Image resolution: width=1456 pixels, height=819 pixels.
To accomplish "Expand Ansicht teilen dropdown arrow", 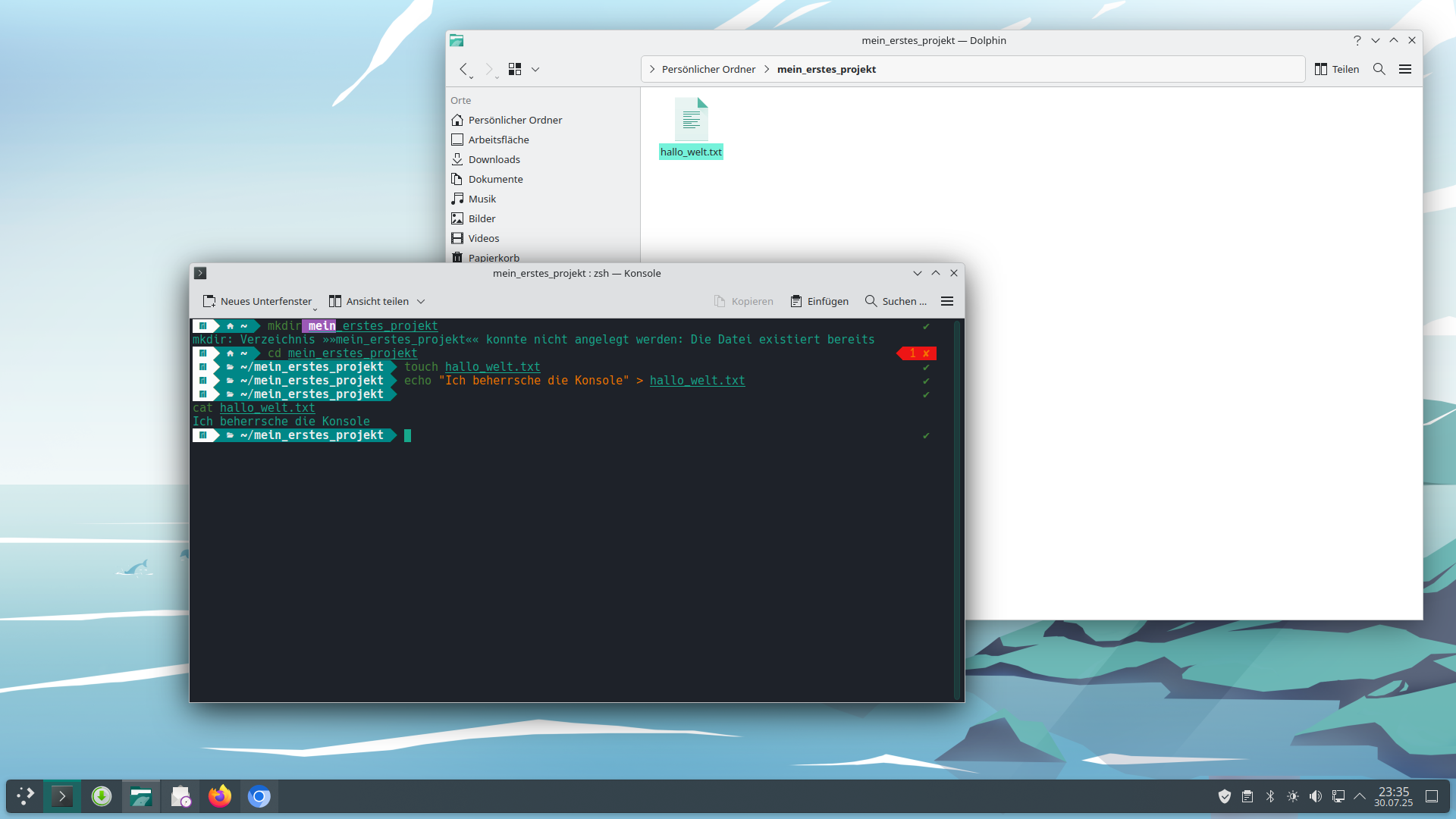I will tap(421, 301).
